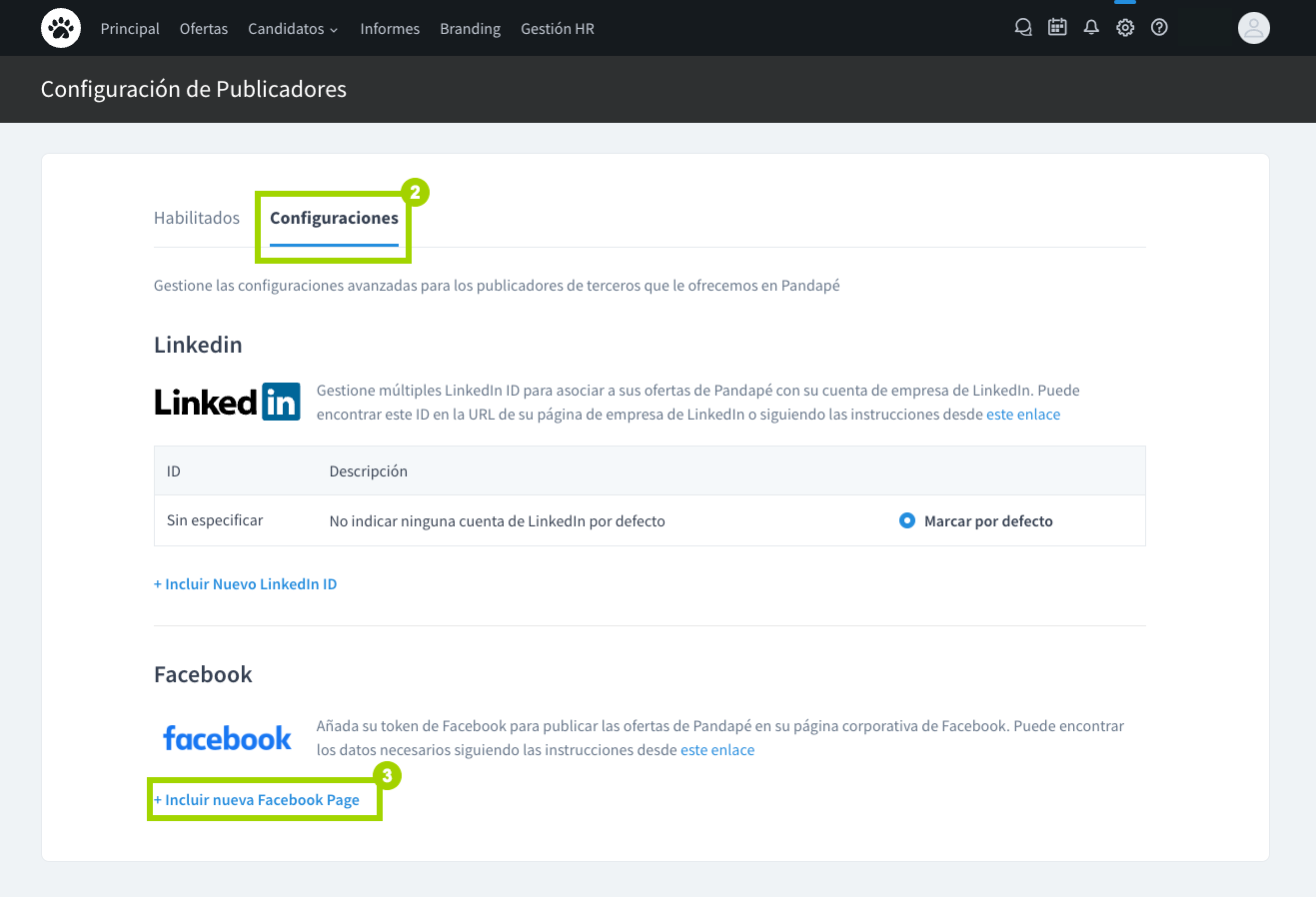Open este enlace in the LinkedIn instructions
The image size is (1316, 897).
1022,414
